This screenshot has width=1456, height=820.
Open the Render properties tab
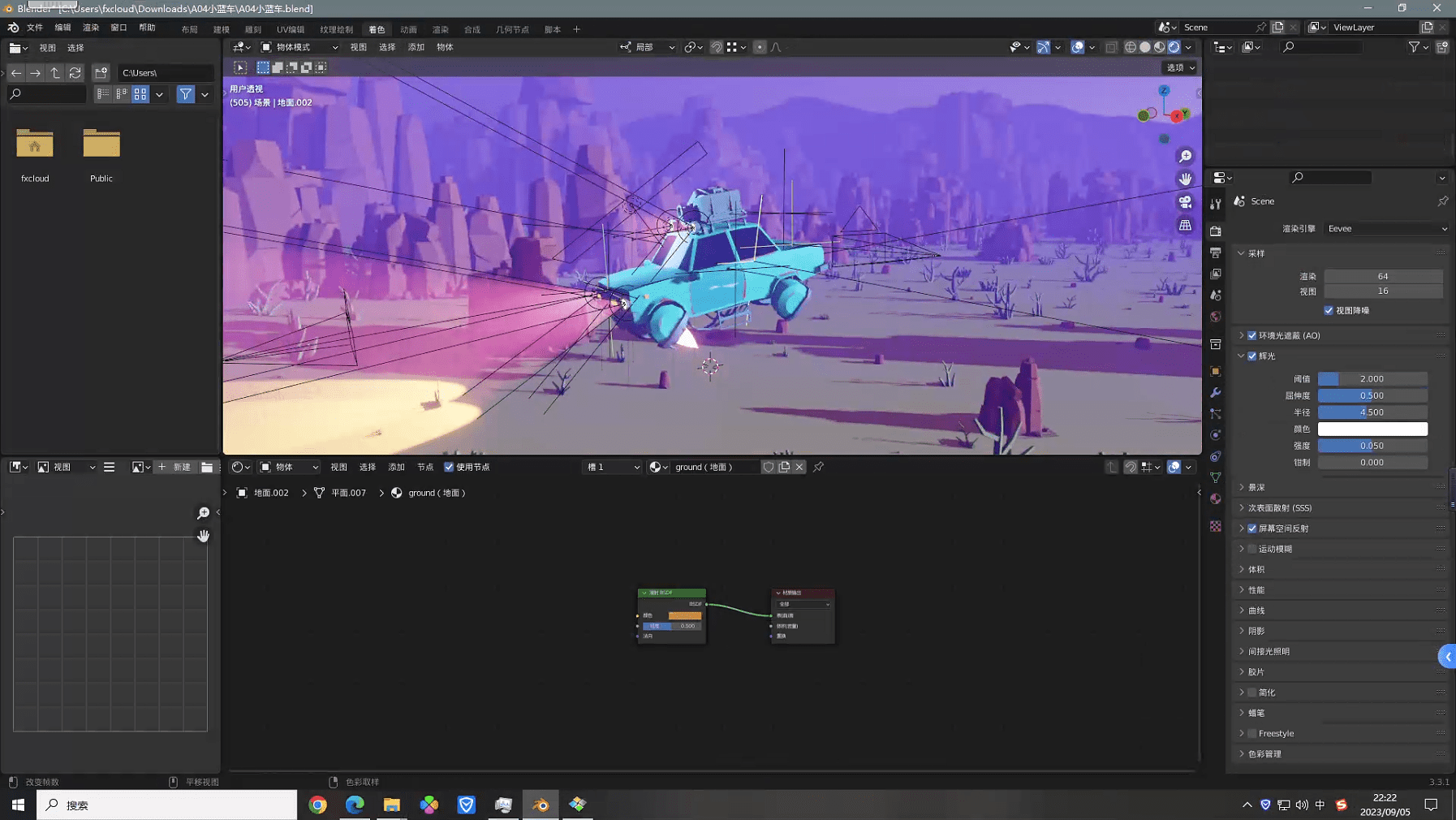(x=1215, y=231)
